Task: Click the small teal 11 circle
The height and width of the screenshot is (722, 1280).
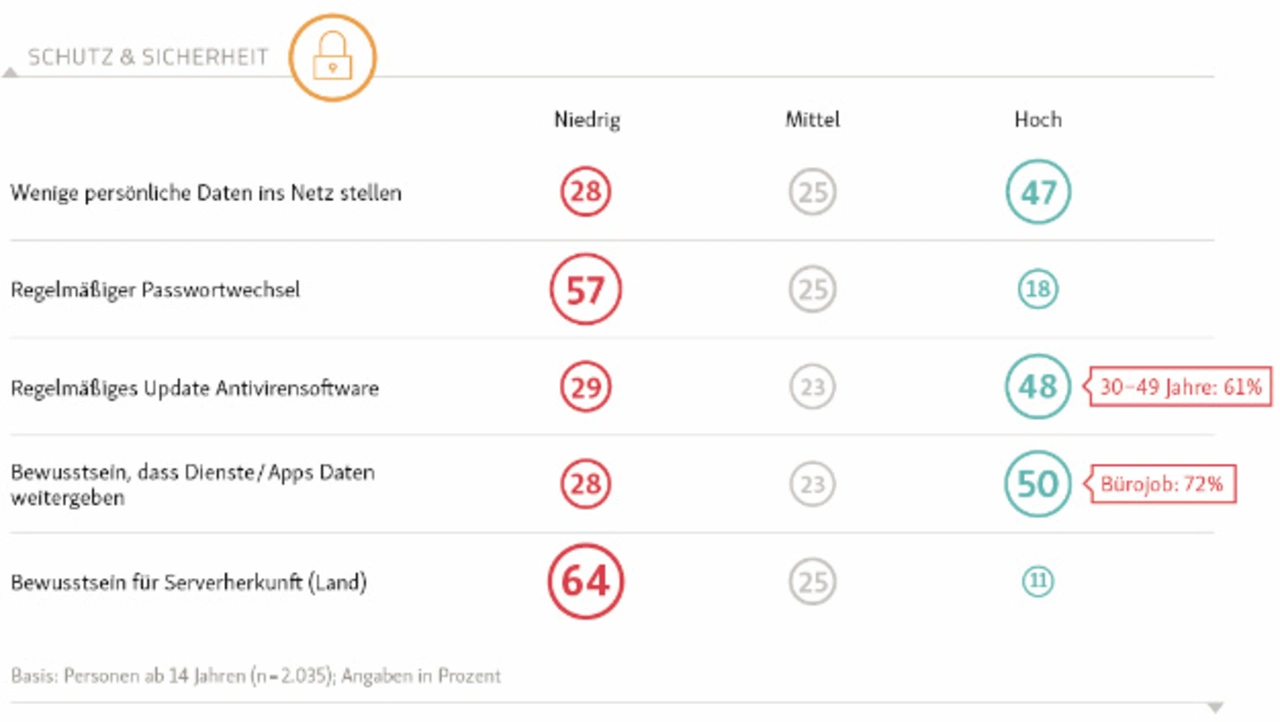Action: point(1038,581)
